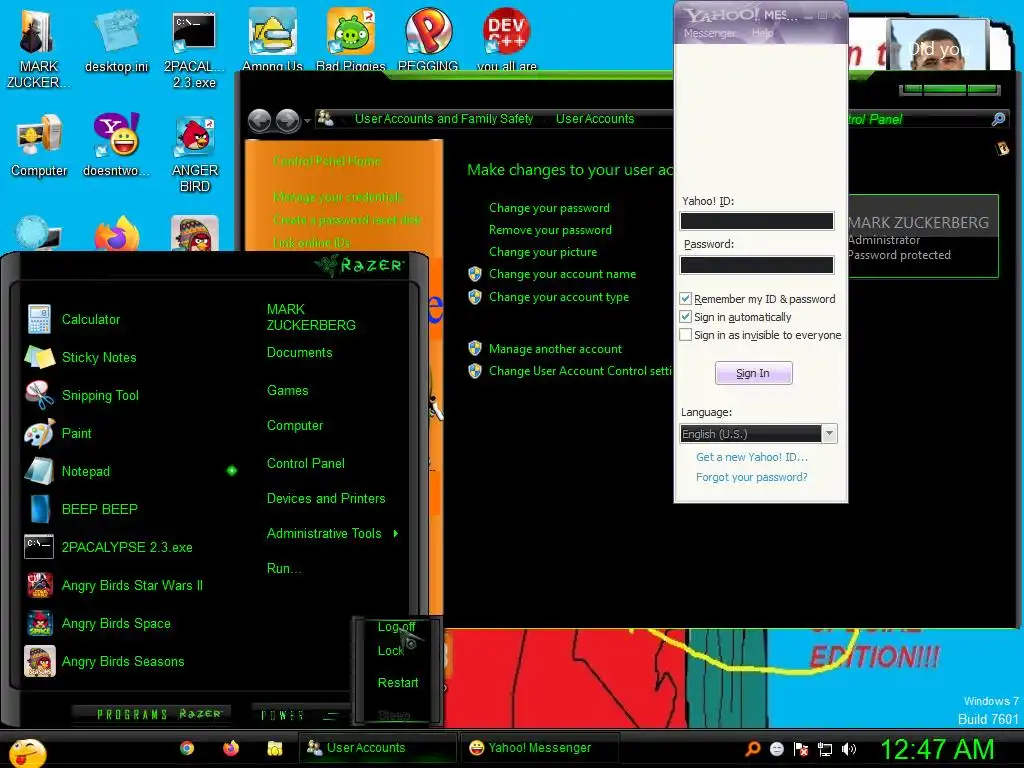Open Bad Piggies desktop shortcut
Viewport: 1024px width, 768px height.
[351, 40]
